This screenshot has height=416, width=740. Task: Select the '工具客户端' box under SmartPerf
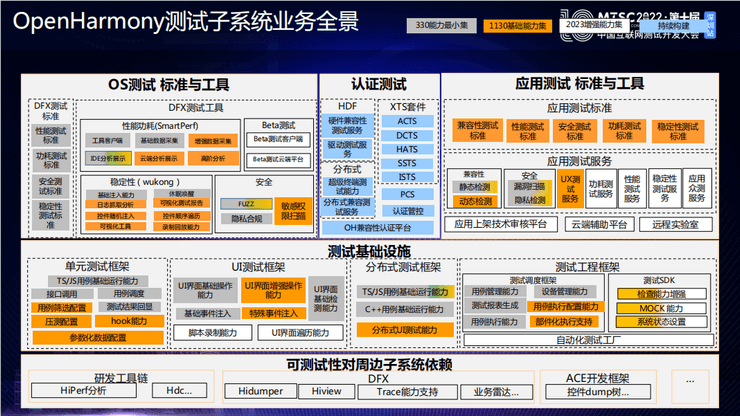[x=108, y=140]
